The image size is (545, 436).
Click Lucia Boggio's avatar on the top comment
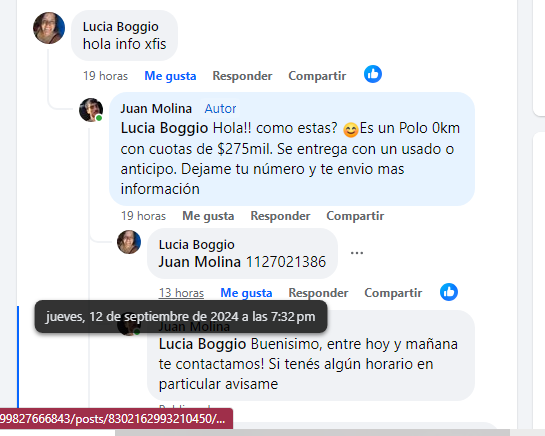(x=49, y=28)
